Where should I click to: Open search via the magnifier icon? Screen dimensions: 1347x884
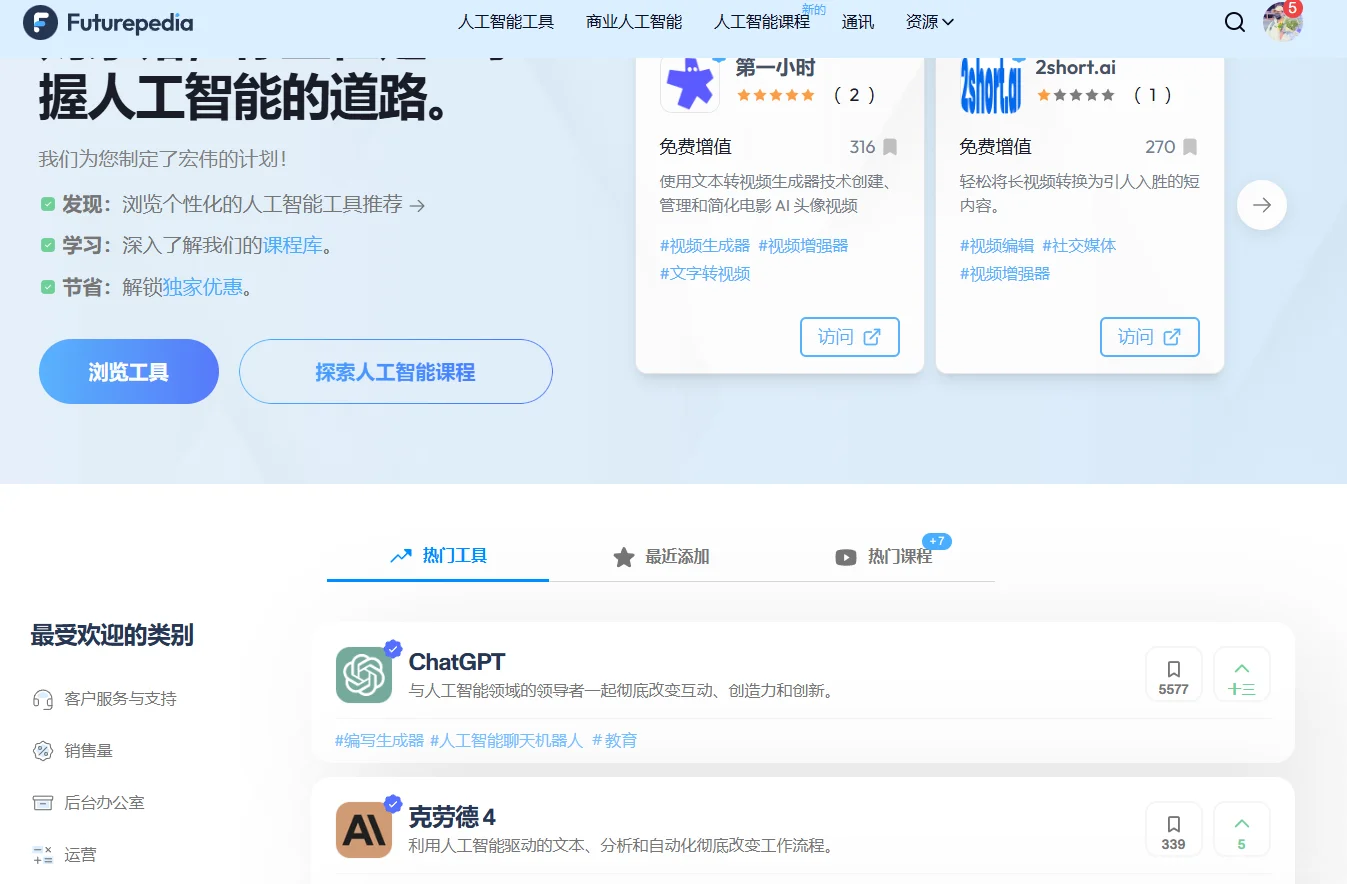coord(1235,21)
